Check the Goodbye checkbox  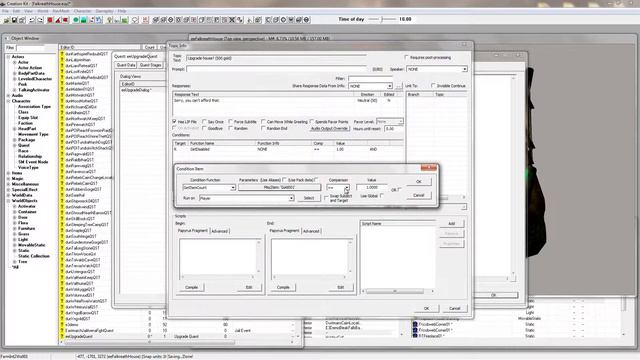[204, 128]
